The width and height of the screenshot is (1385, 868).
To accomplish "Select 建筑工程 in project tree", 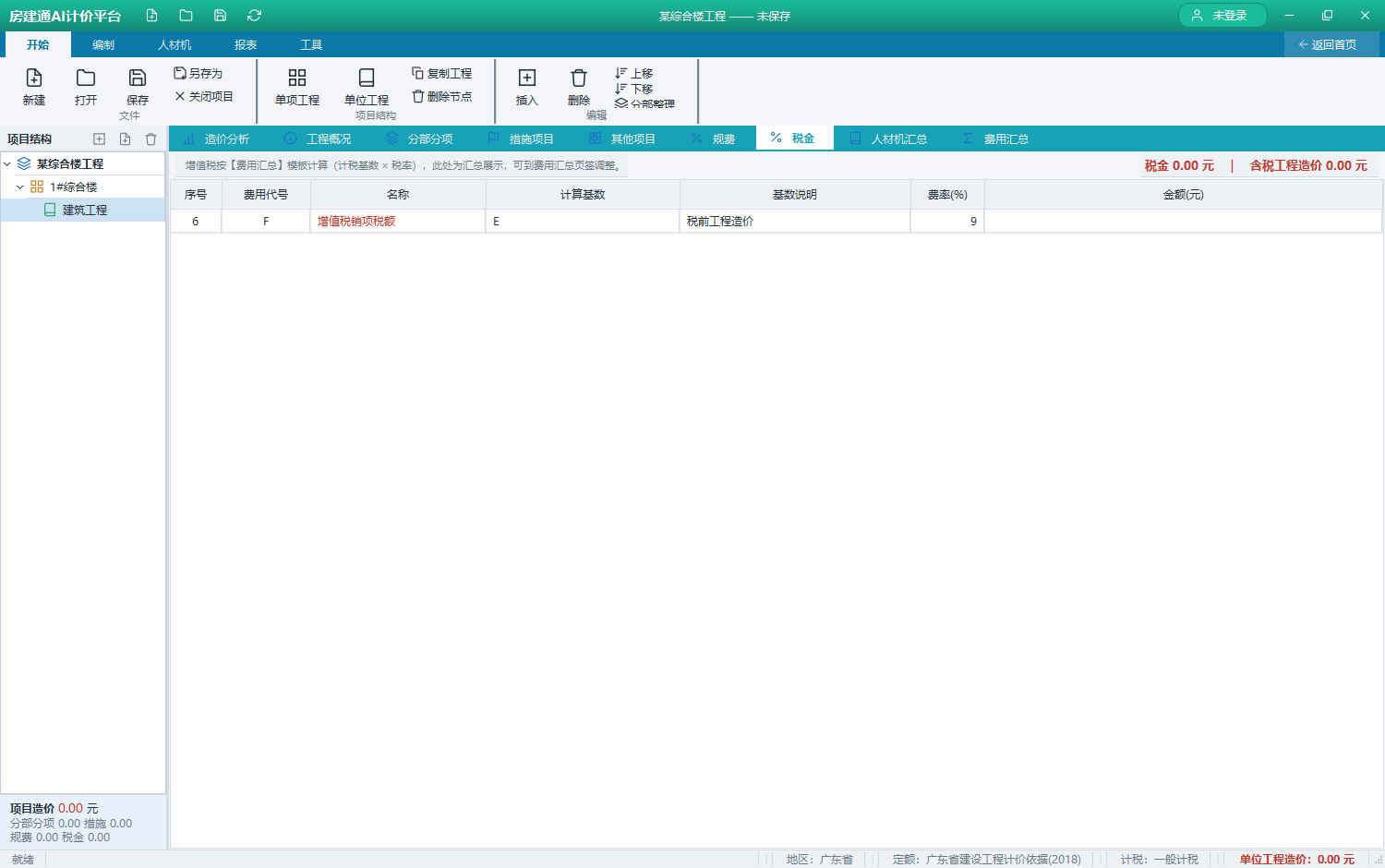I will (x=83, y=210).
